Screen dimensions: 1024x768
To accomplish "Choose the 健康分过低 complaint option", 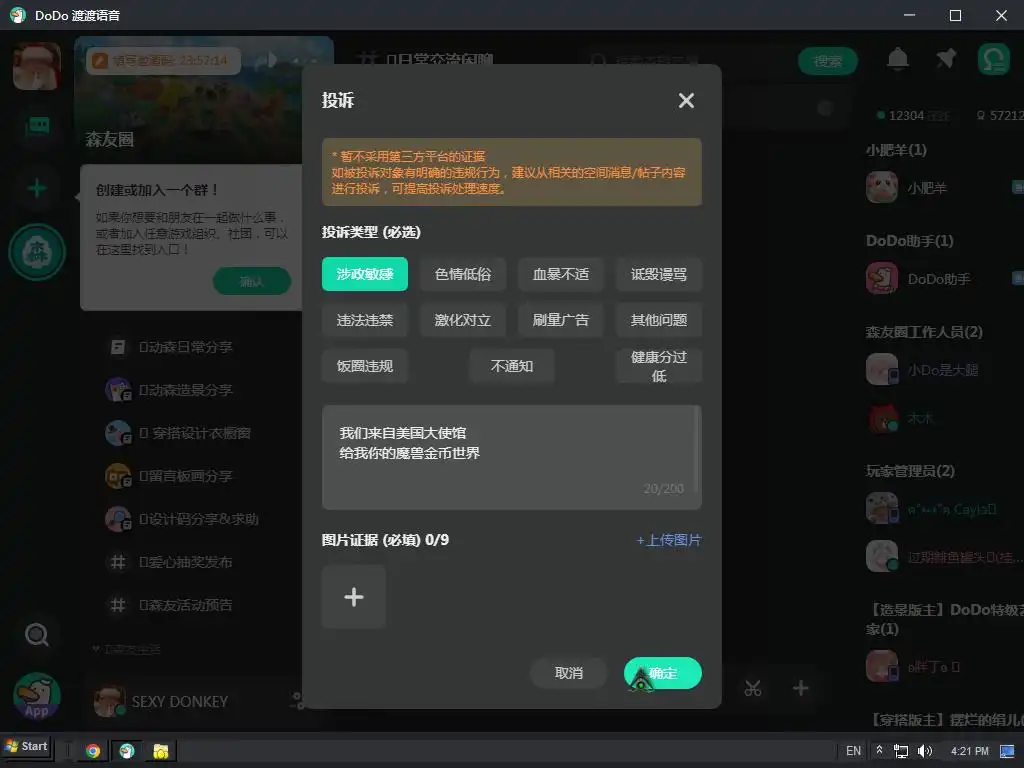I will (x=658, y=366).
